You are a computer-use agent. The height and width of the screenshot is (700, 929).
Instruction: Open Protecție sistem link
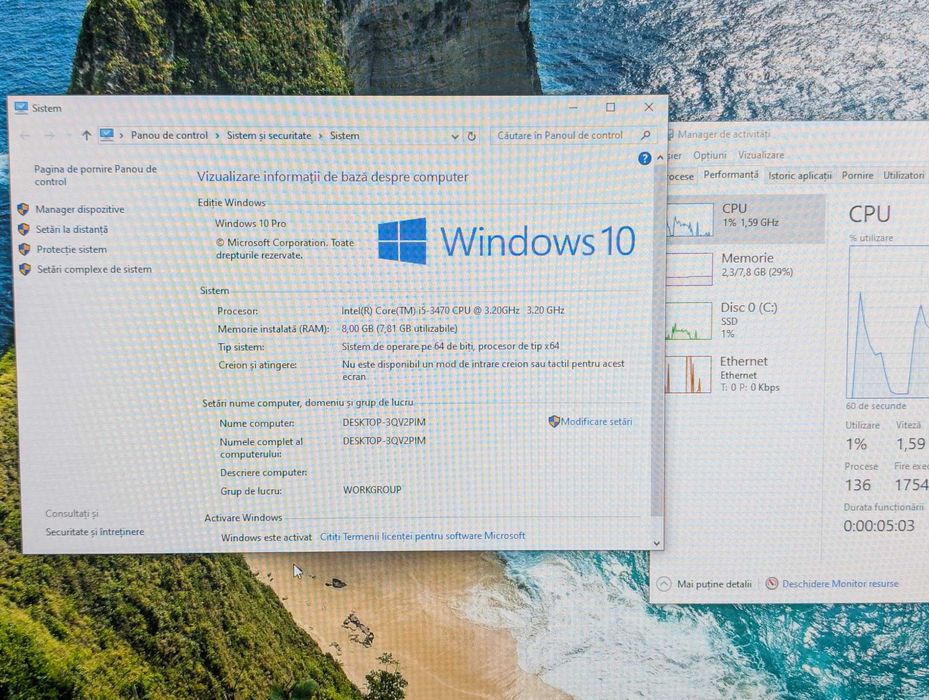pyautogui.click(x=72, y=250)
